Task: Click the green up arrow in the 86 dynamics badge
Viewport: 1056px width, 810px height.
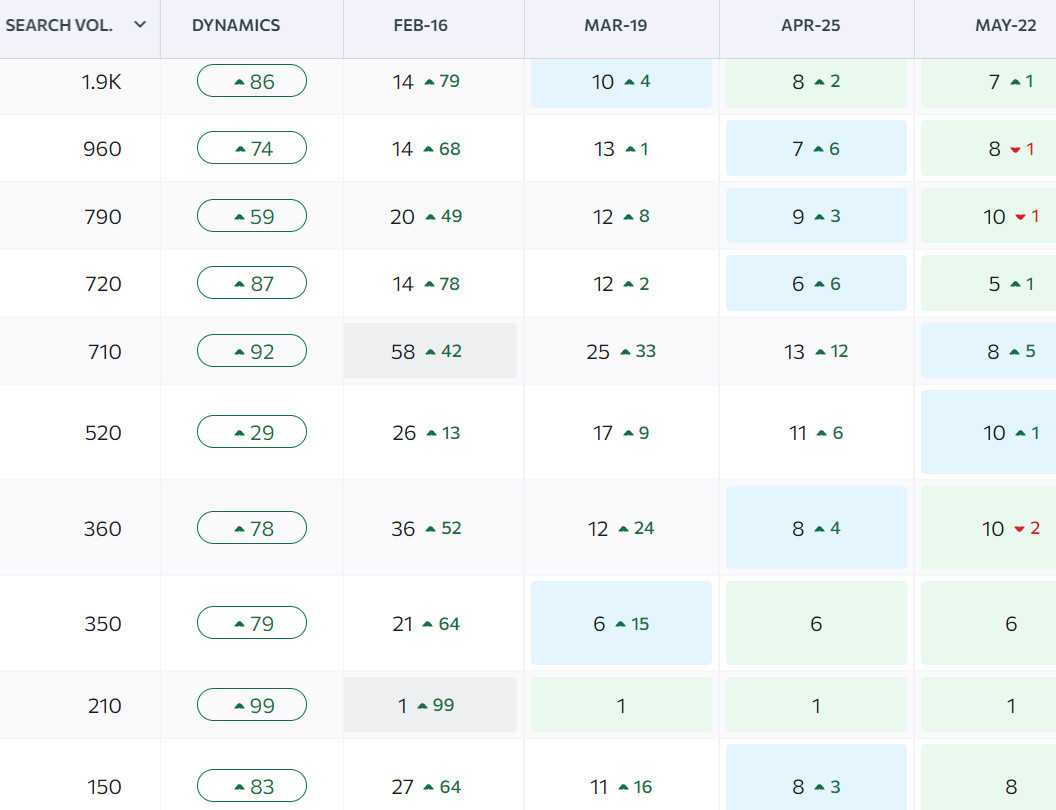Action: (x=239, y=82)
